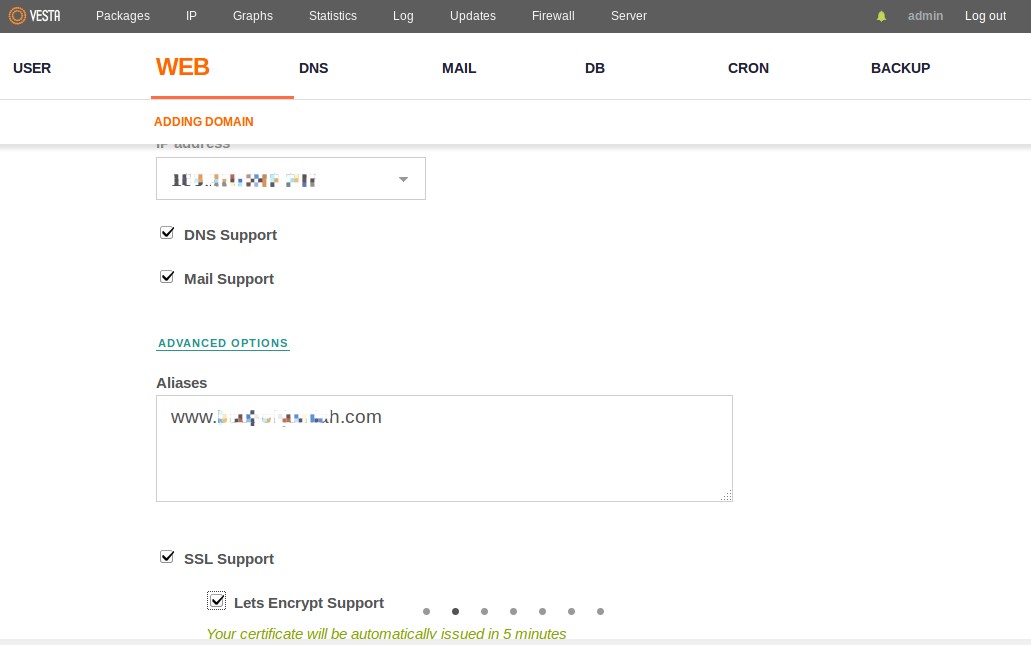Open the IP address combo box
Viewport: 1031px width, 645px height.
[291, 178]
